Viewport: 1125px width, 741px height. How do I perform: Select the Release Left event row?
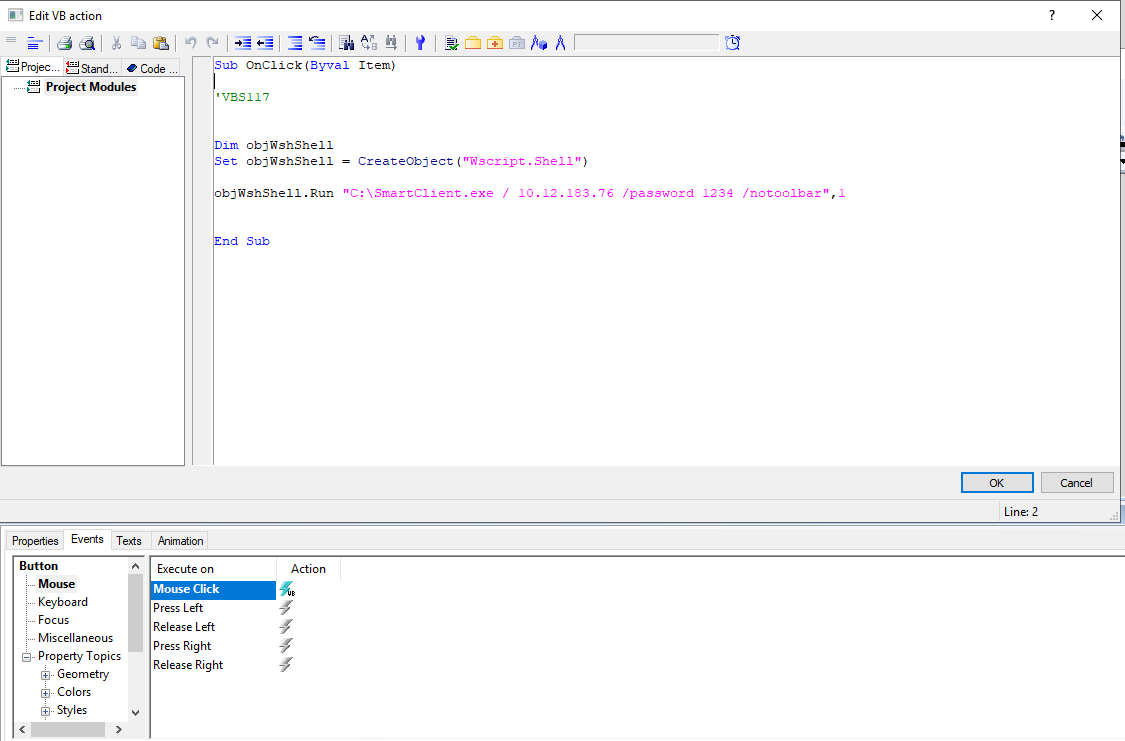click(x=213, y=627)
